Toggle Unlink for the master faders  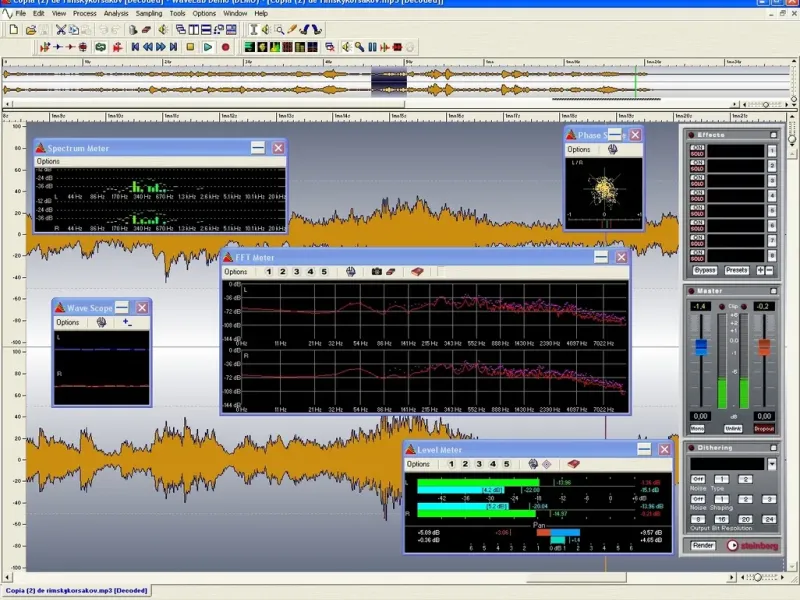(x=732, y=428)
